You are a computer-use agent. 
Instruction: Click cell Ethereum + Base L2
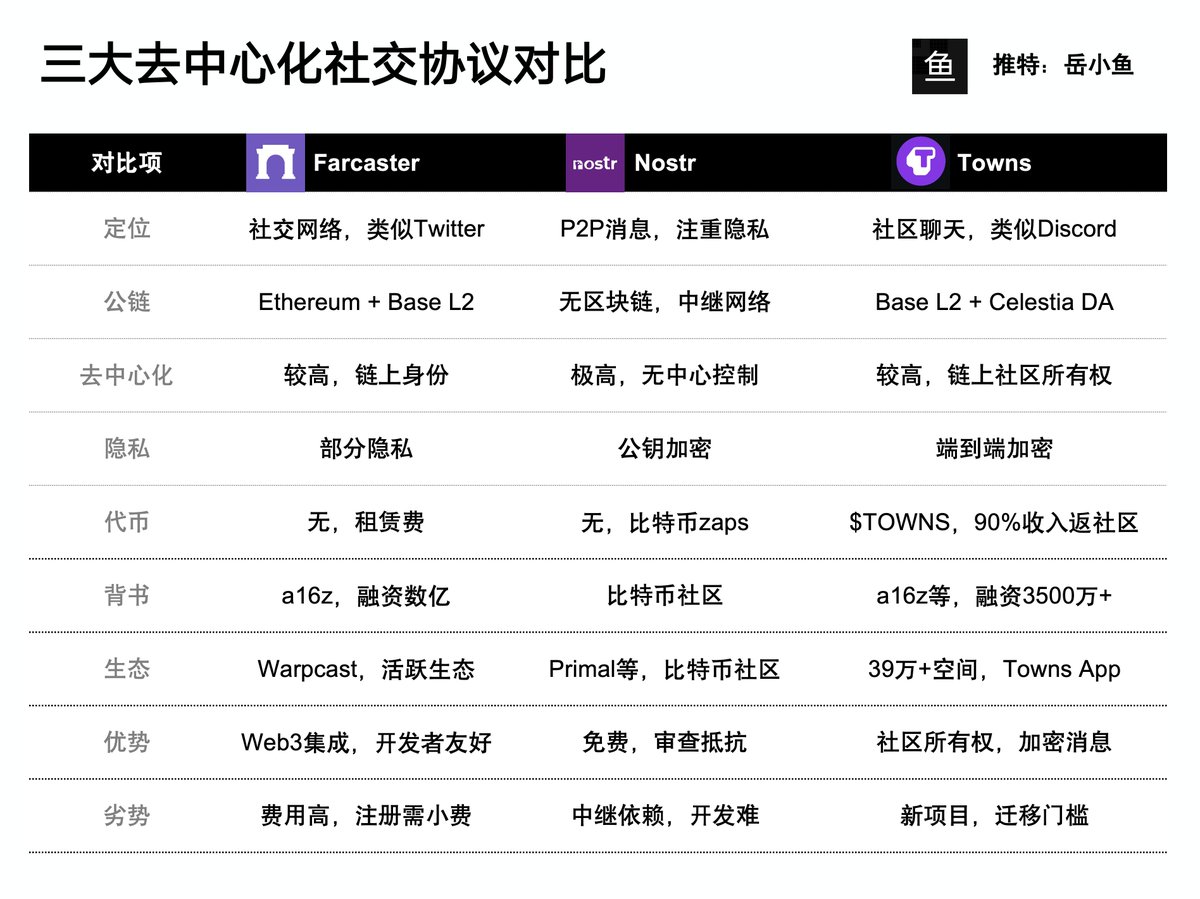pyautogui.click(x=366, y=302)
